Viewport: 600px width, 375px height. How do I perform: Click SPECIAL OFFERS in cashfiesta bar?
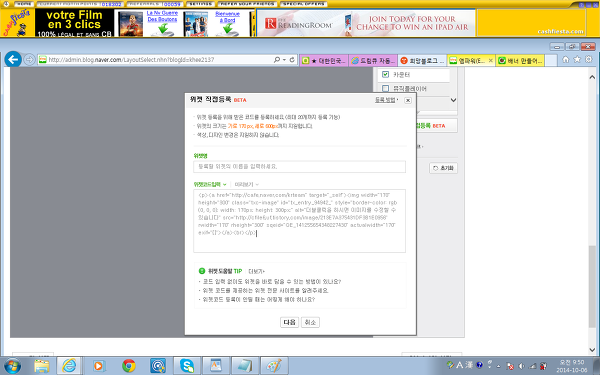pos(303,4)
